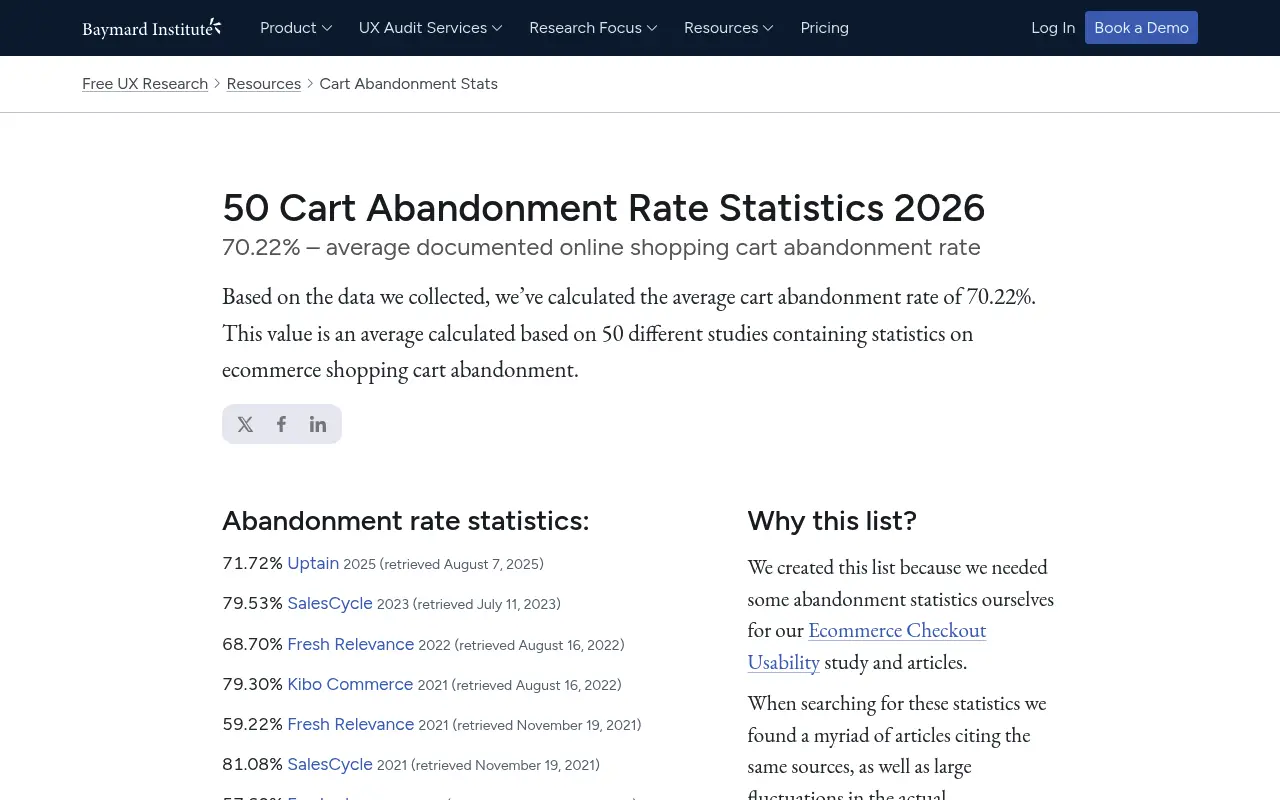Expand Research Focus menu
Viewport: 1280px width, 800px height.
pyautogui.click(x=593, y=28)
